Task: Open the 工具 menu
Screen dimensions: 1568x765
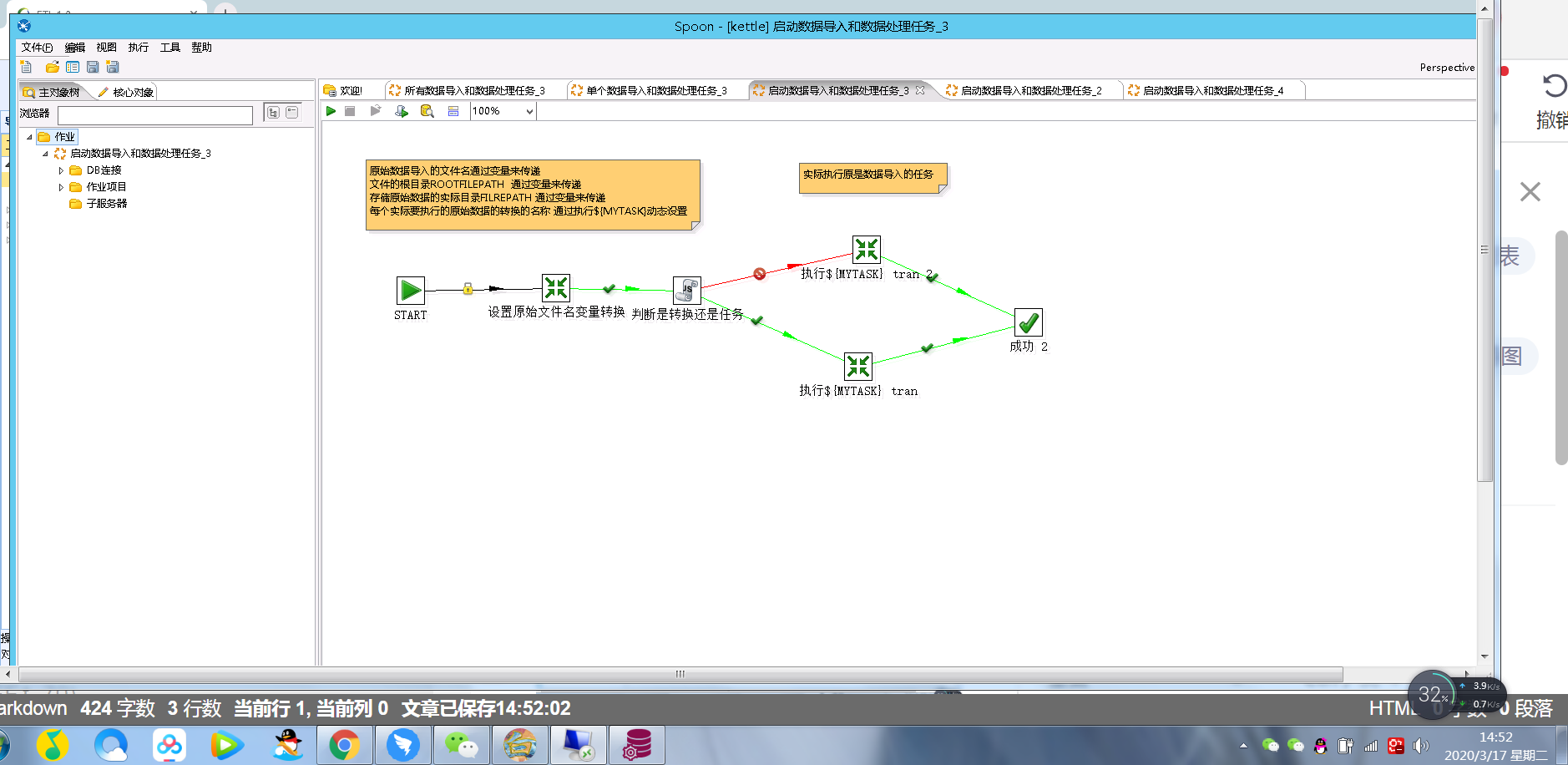Action: [x=170, y=48]
